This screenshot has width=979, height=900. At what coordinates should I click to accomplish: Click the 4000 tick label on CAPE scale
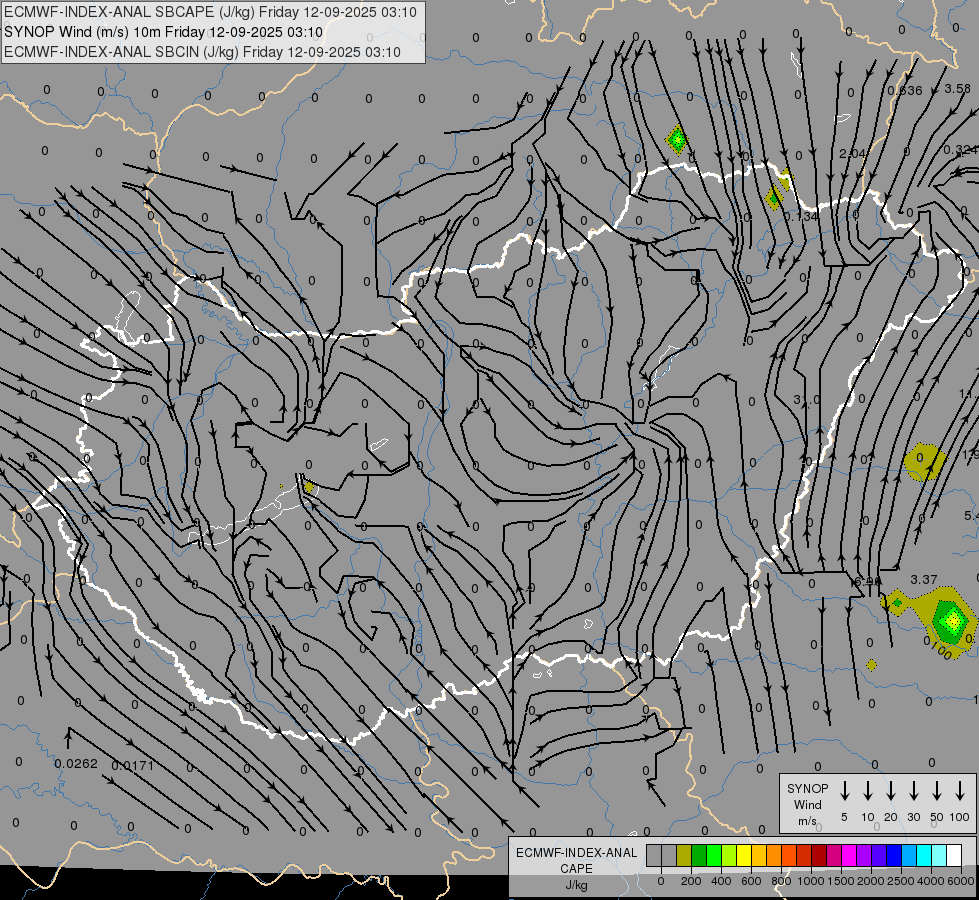tap(931, 881)
